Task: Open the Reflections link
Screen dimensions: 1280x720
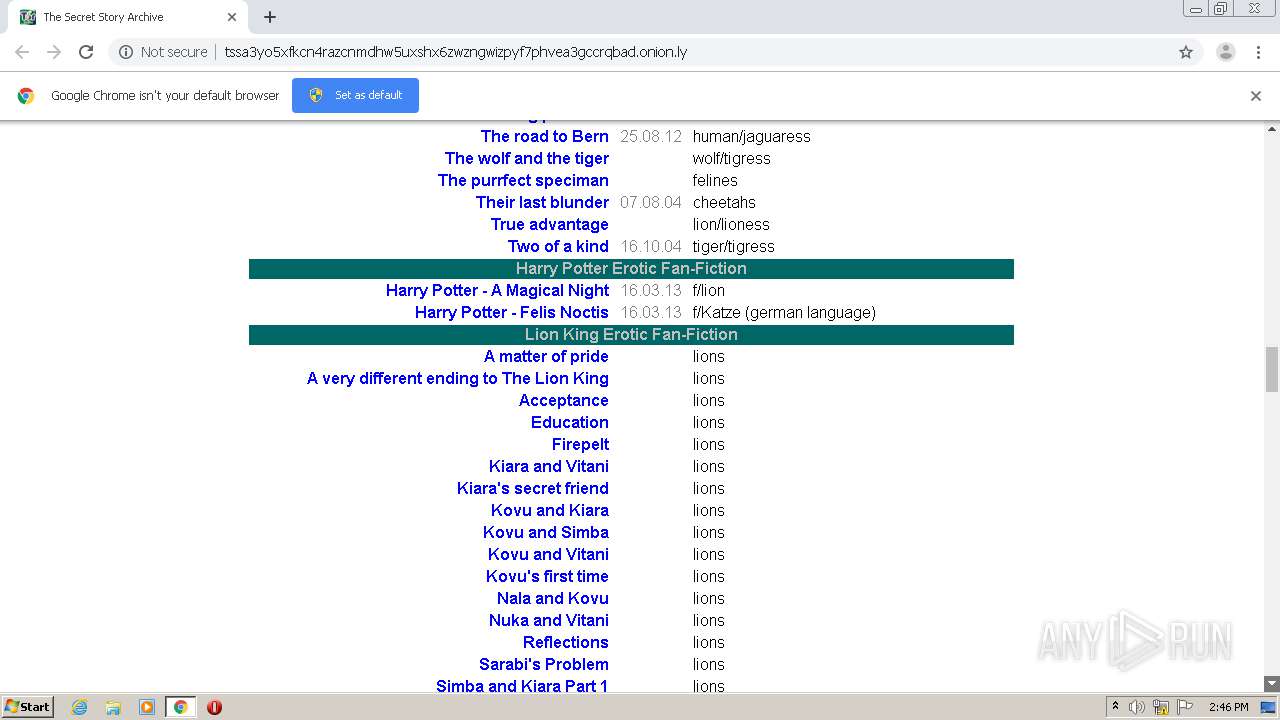Action: (x=566, y=642)
